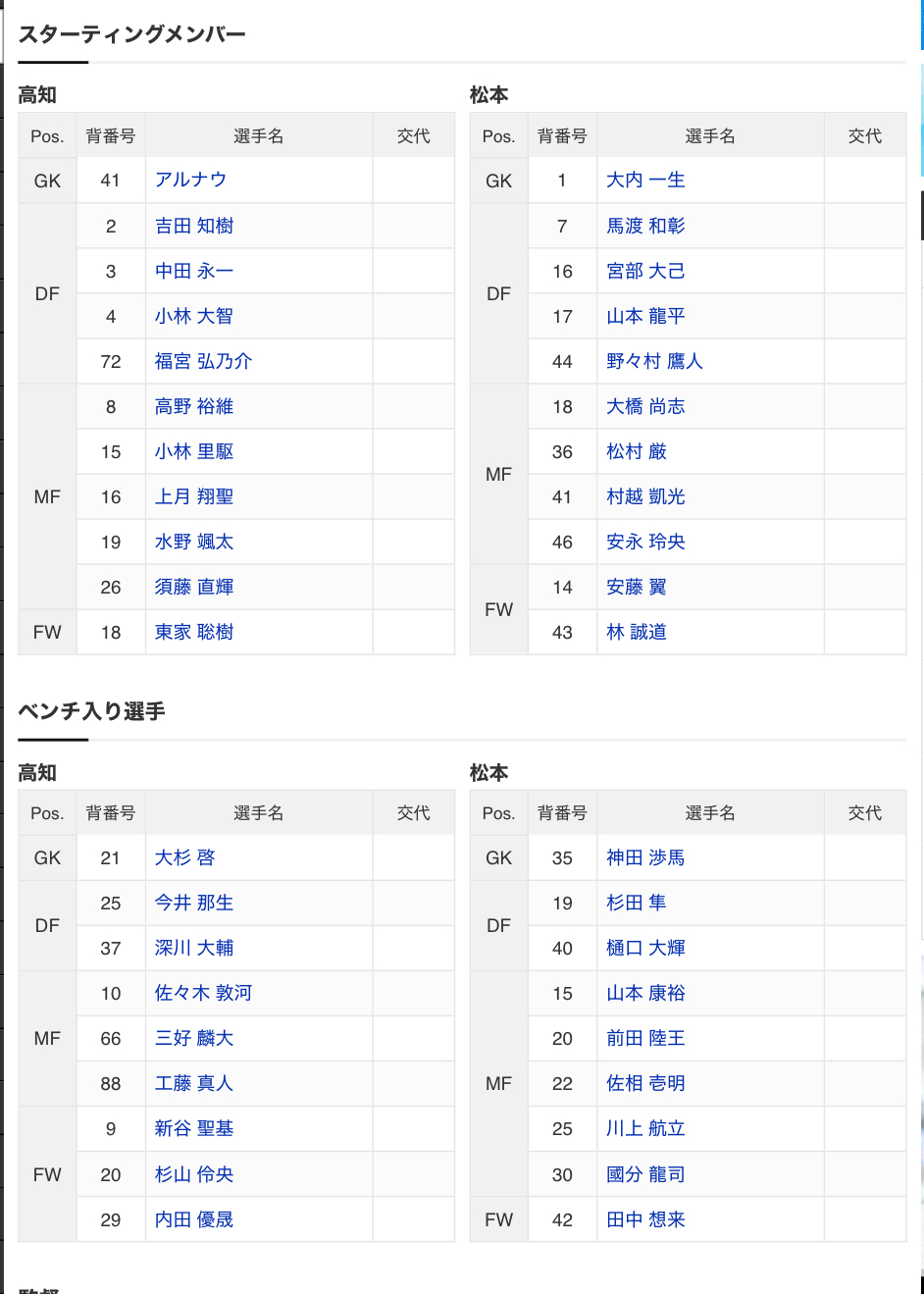The image size is (924, 1294).
Task: Open 中田 永一 profile link
Action: pyautogui.click(x=194, y=271)
